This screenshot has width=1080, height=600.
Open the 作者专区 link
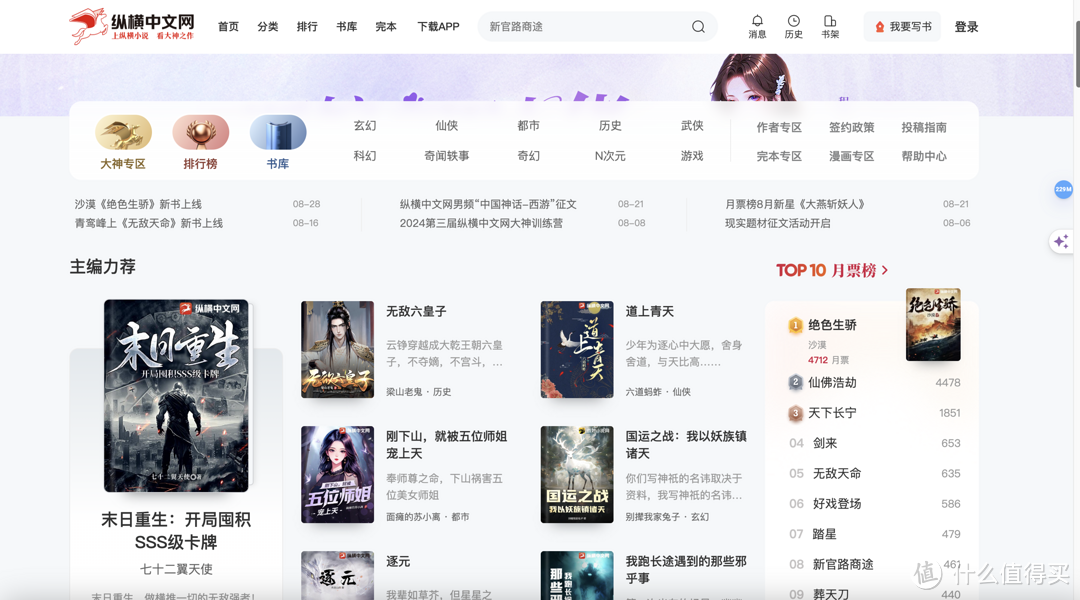779,127
